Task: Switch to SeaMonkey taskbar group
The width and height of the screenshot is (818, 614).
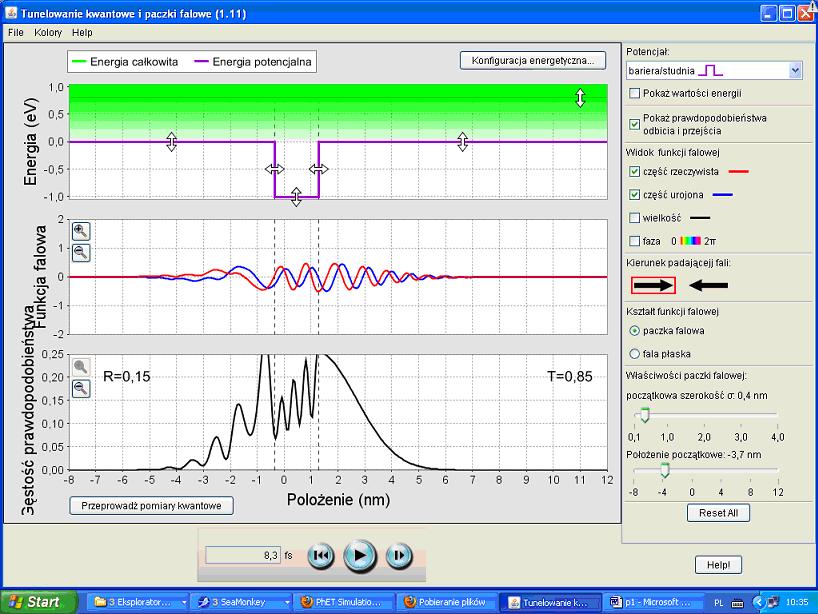Action: pyautogui.click(x=240, y=602)
